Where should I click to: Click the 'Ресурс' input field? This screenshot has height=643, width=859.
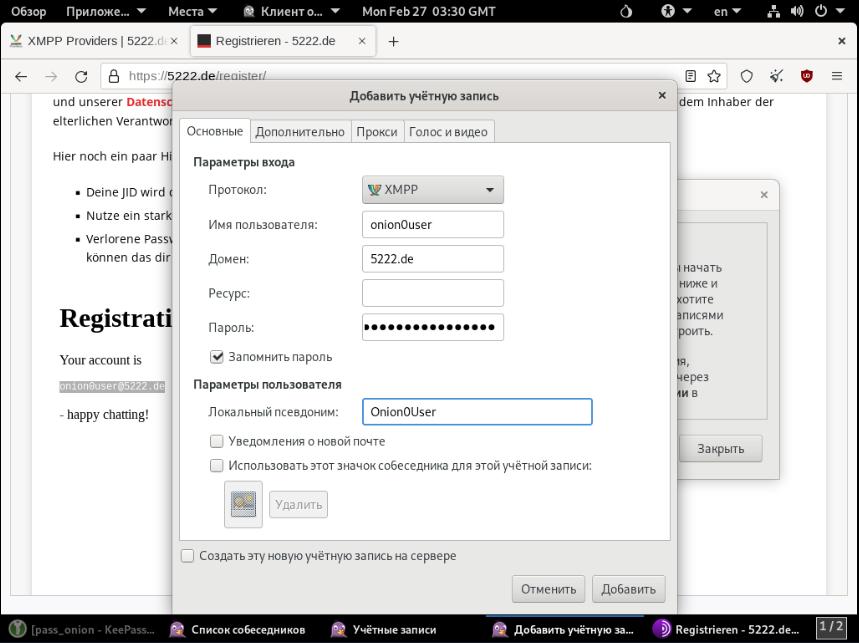click(x=432, y=293)
